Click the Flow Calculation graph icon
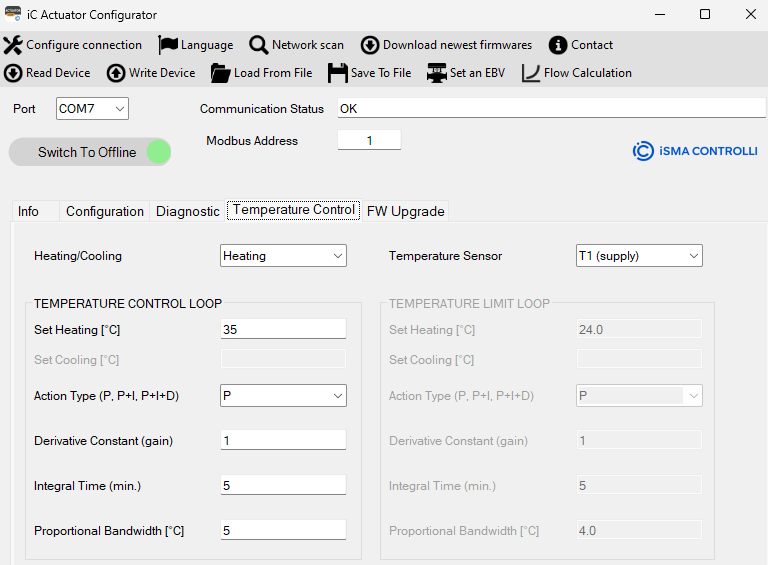 point(530,73)
